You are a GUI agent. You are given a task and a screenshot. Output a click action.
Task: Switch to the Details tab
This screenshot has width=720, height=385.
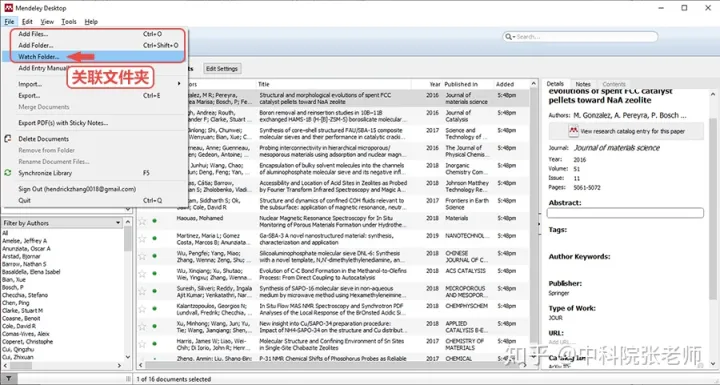[555, 84]
